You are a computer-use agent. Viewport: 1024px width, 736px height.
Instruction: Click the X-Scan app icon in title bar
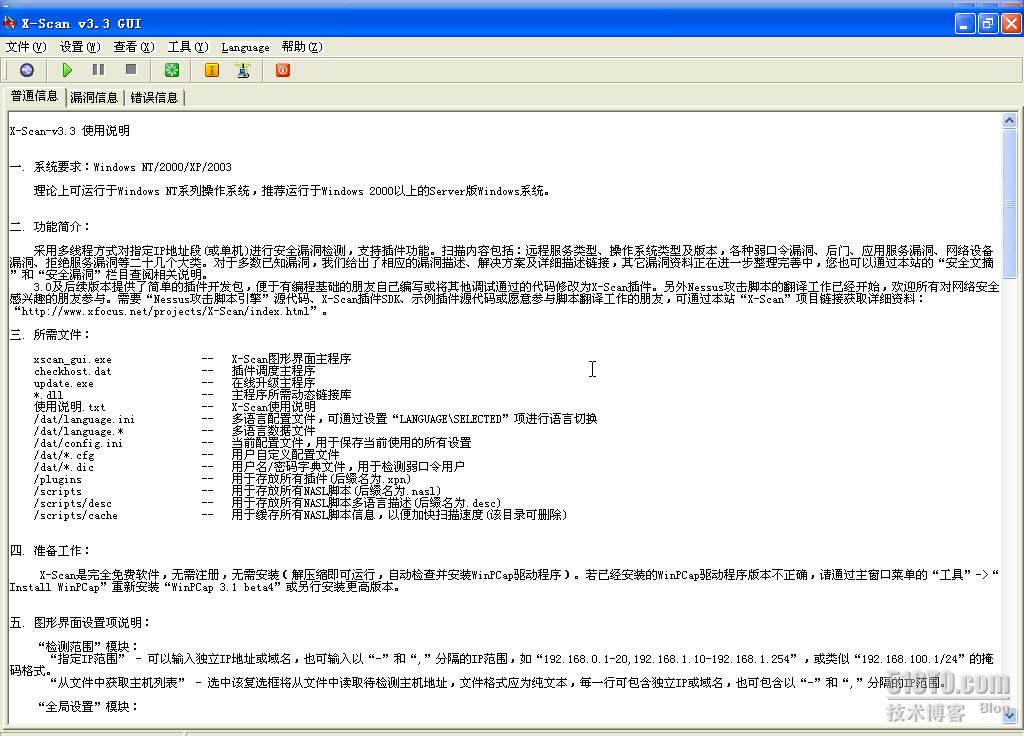[9, 24]
